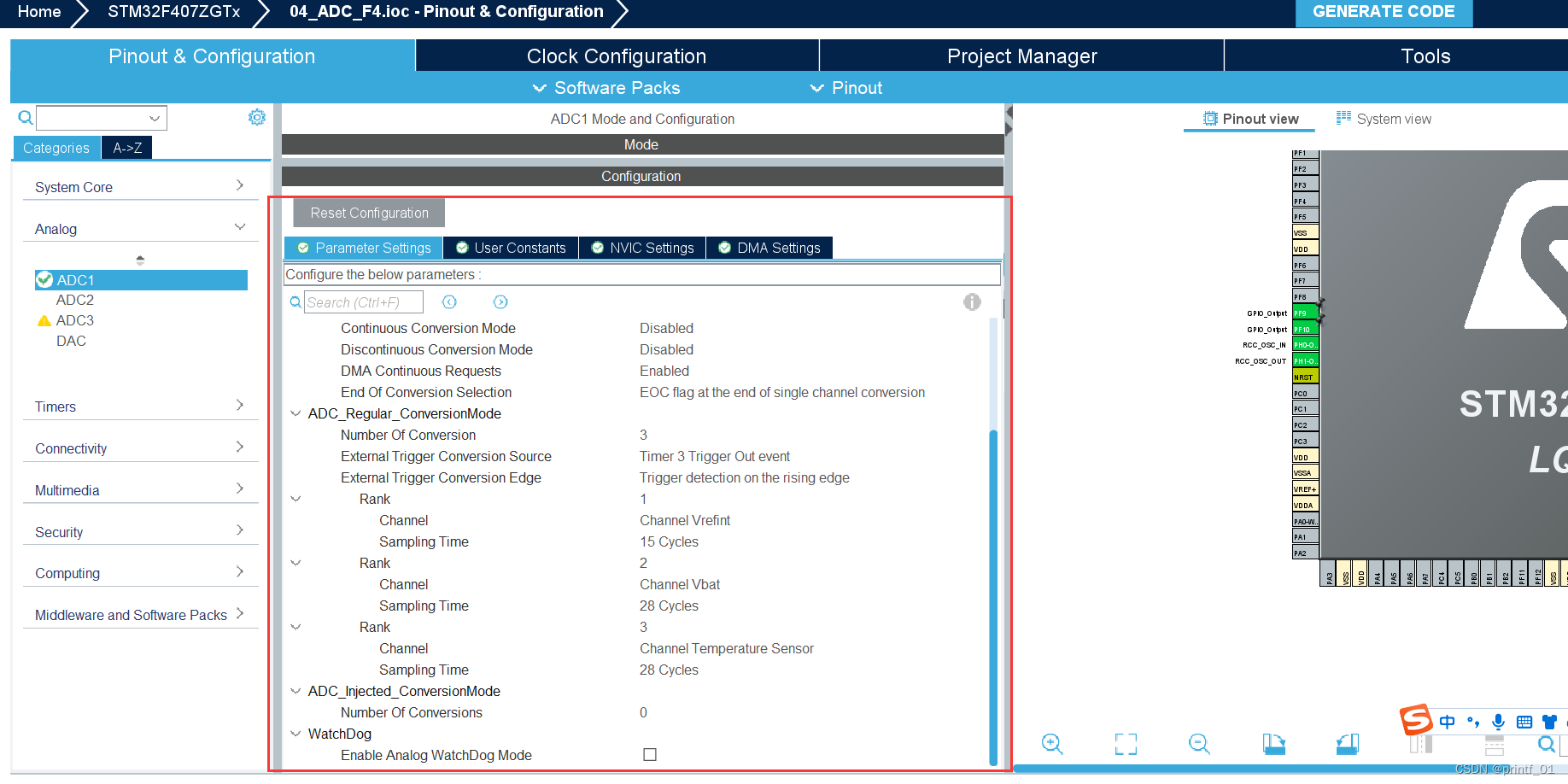Open the category search combo dropdown
This screenshot has width=1568, height=784.
(155, 118)
